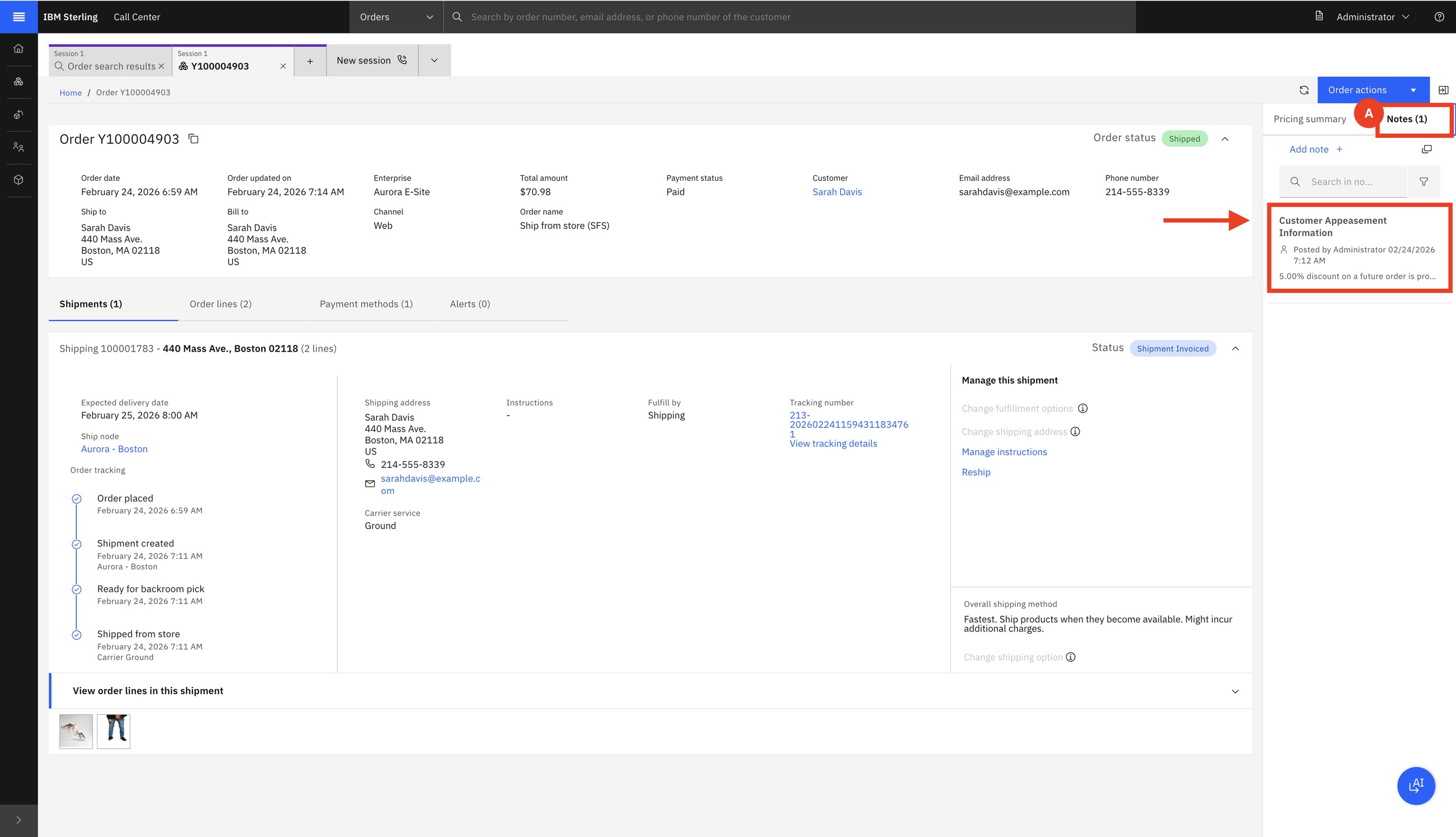Filter the notes list

tap(1424, 181)
